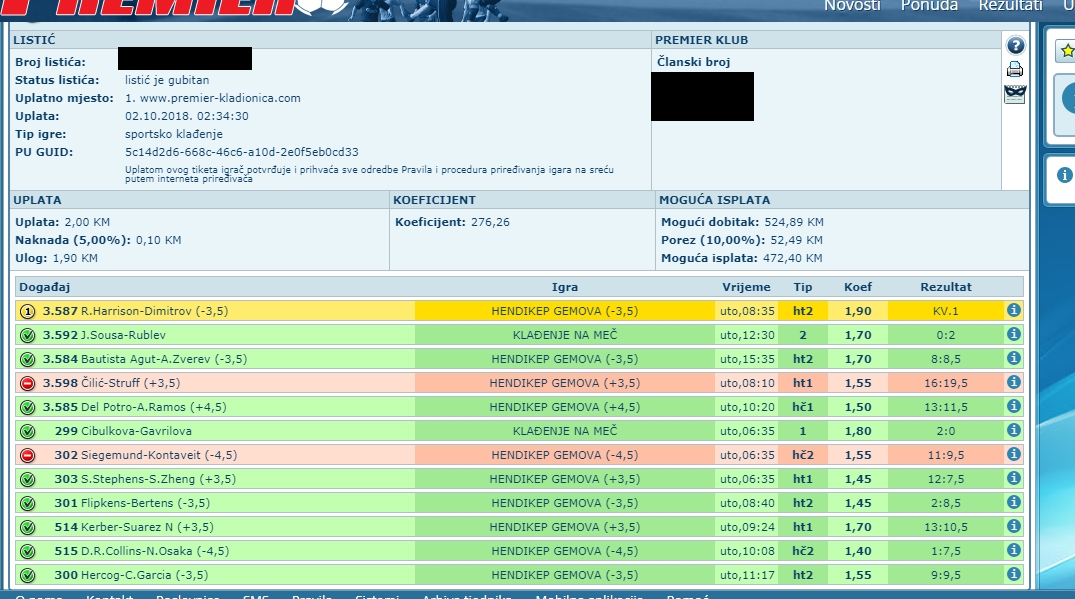Open the Novosti menu
Image resolution: width=1075 pixels, height=599 pixels.
click(x=852, y=5)
